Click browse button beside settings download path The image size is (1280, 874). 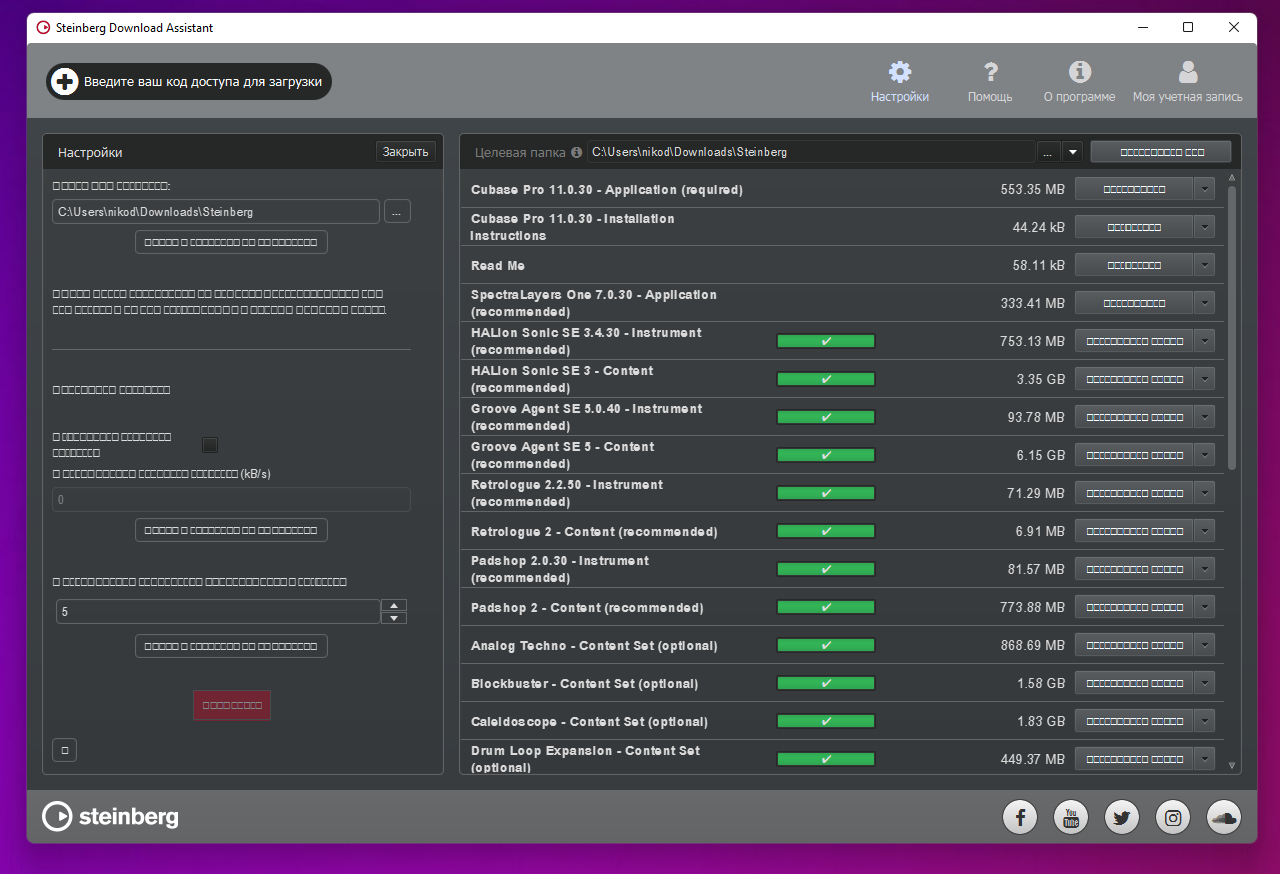(397, 212)
